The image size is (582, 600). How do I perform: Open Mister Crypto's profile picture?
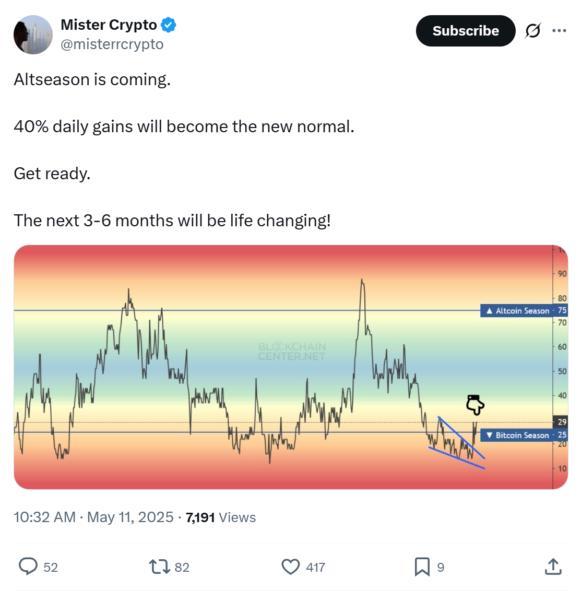pyautogui.click(x=33, y=34)
